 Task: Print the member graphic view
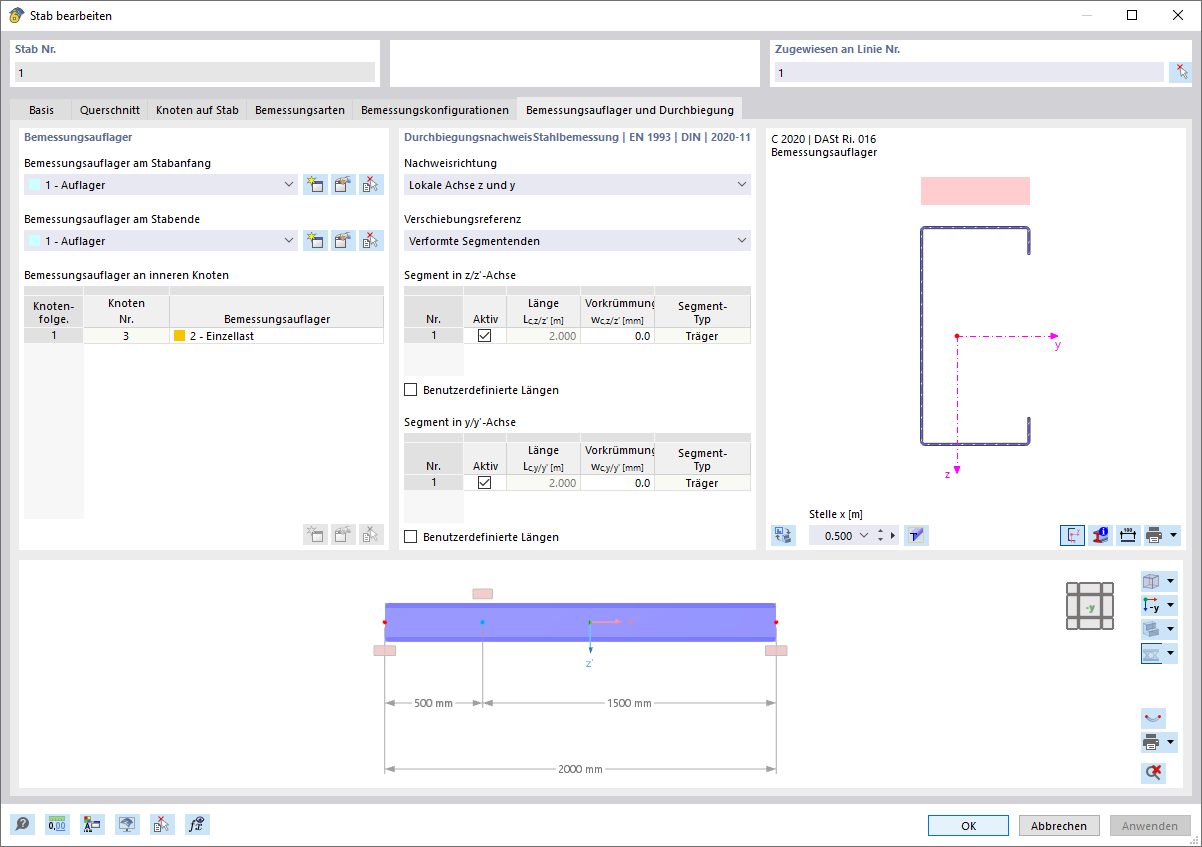[x=1152, y=742]
